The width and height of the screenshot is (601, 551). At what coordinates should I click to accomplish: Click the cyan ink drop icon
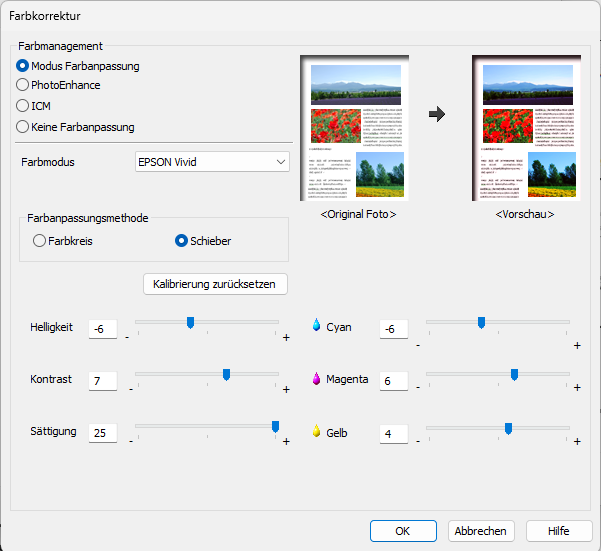316,325
